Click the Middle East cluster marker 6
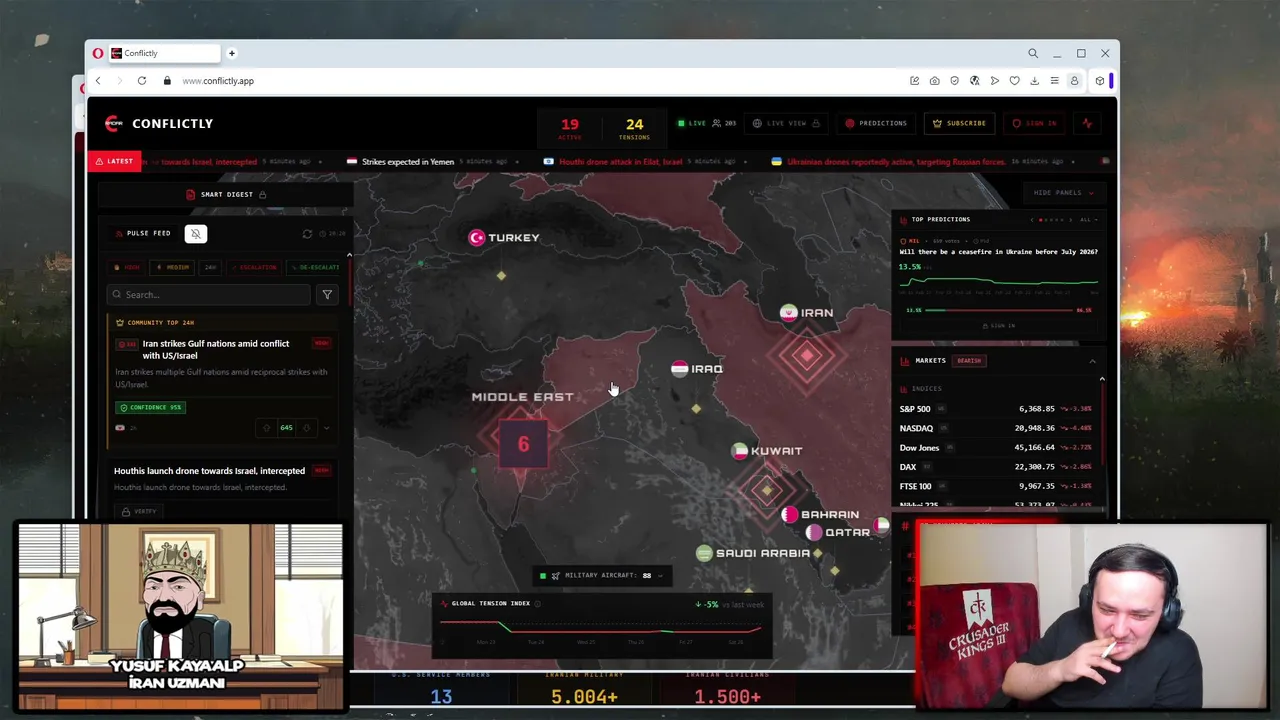The image size is (1280, 720). (523, 444)
